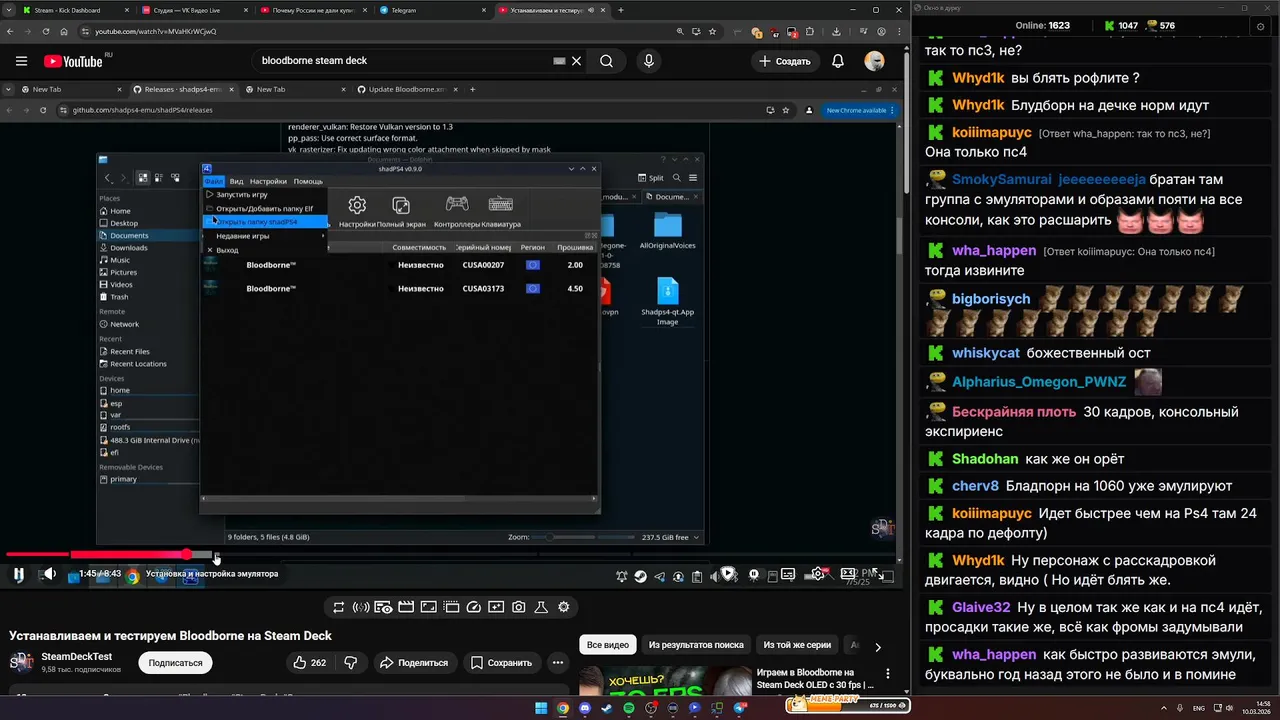
Task: Open SteamDeckTest channel link
Action: pos(76,657)
